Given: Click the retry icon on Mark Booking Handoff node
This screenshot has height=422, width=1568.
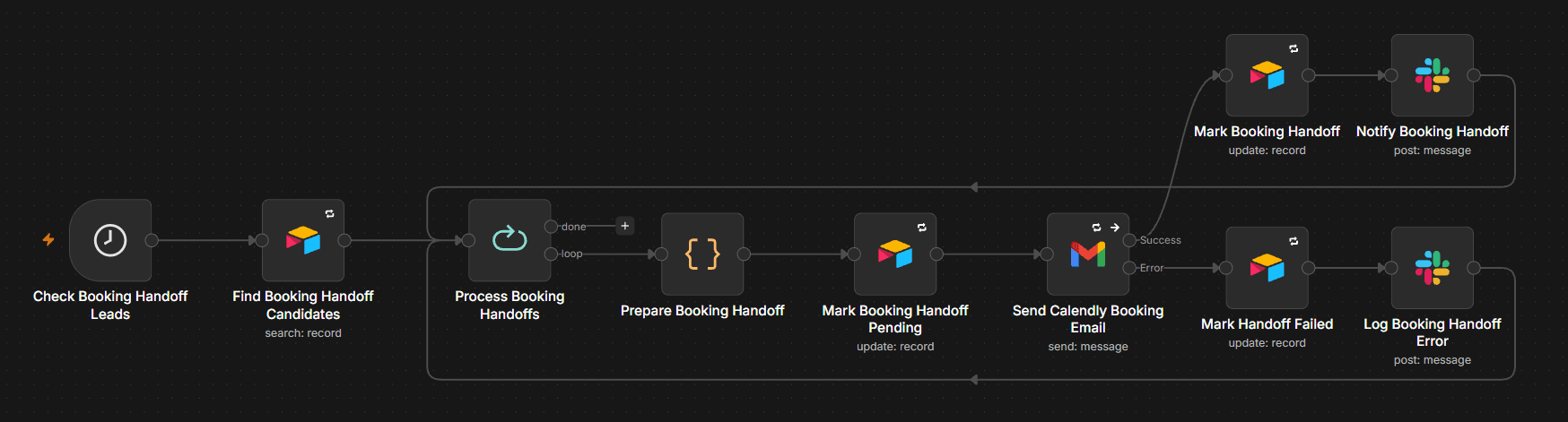Looking at the screenshot, I should pyautogui.click(x=1294, y=48).
